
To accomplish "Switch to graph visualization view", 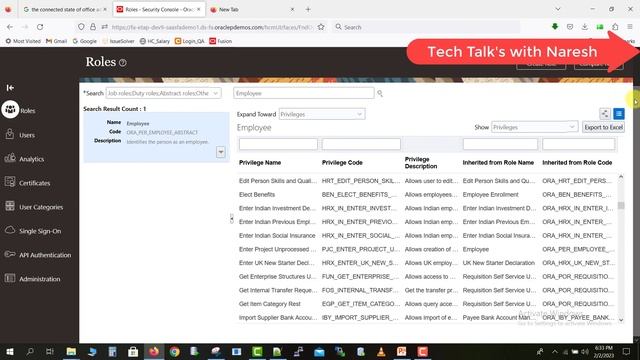I will (605, 114).
